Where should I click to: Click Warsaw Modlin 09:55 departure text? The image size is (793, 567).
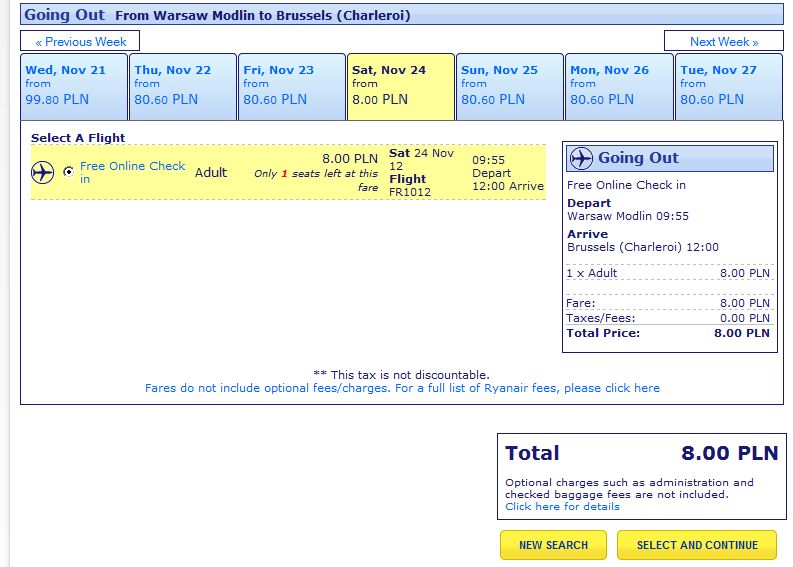tap(628, 216)
